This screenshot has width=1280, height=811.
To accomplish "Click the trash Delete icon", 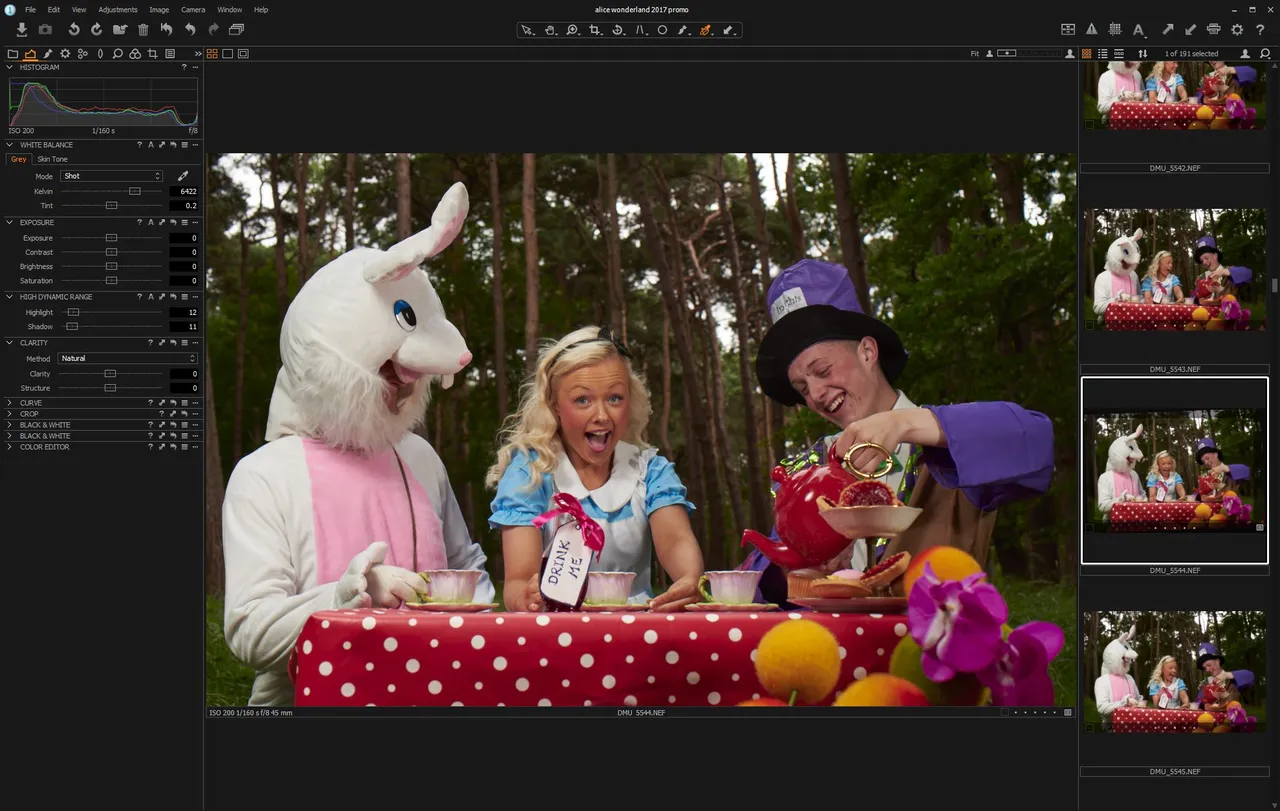I will [143, 30].
